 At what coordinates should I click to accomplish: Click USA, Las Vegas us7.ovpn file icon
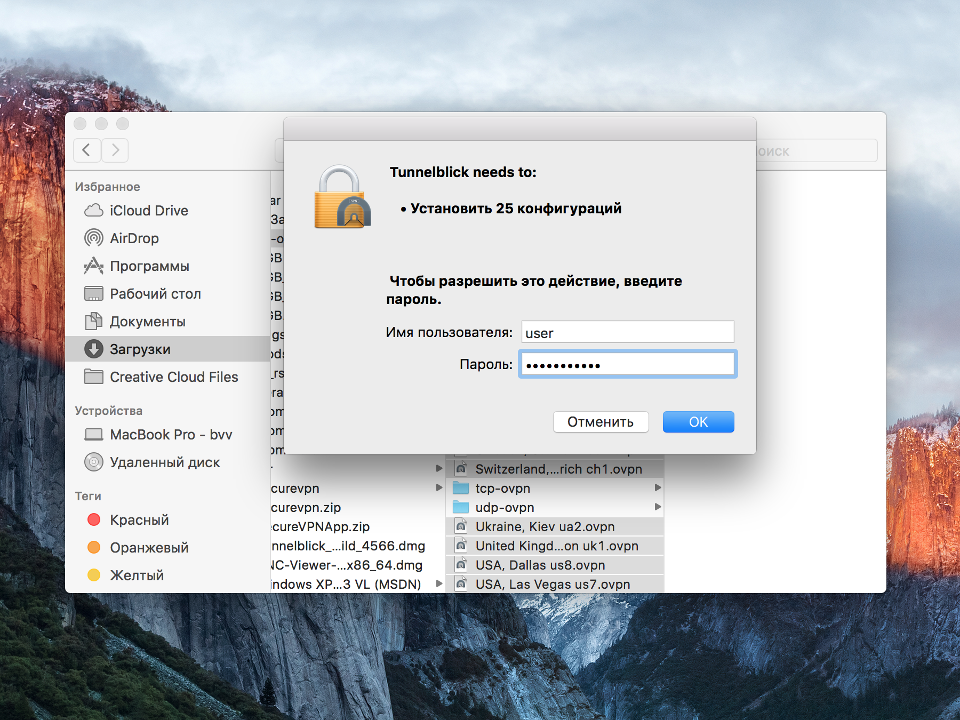[x=461, y=584]
